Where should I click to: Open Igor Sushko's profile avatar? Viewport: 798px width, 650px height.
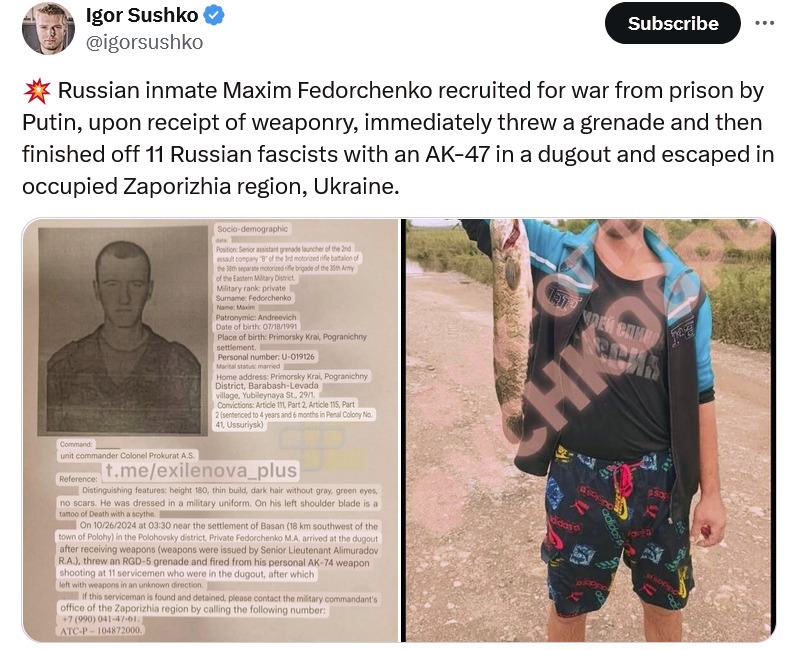[48, 29]
